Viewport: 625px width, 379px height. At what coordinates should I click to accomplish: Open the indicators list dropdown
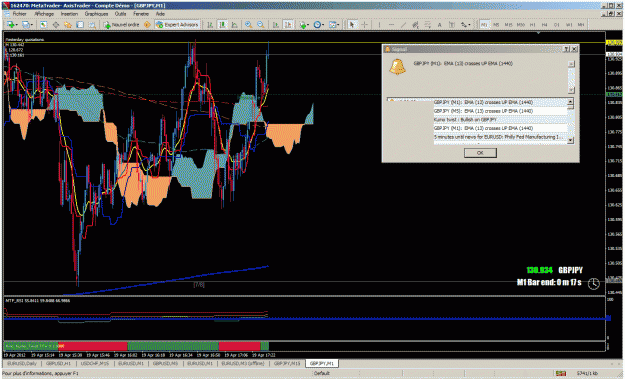[304, 25]
